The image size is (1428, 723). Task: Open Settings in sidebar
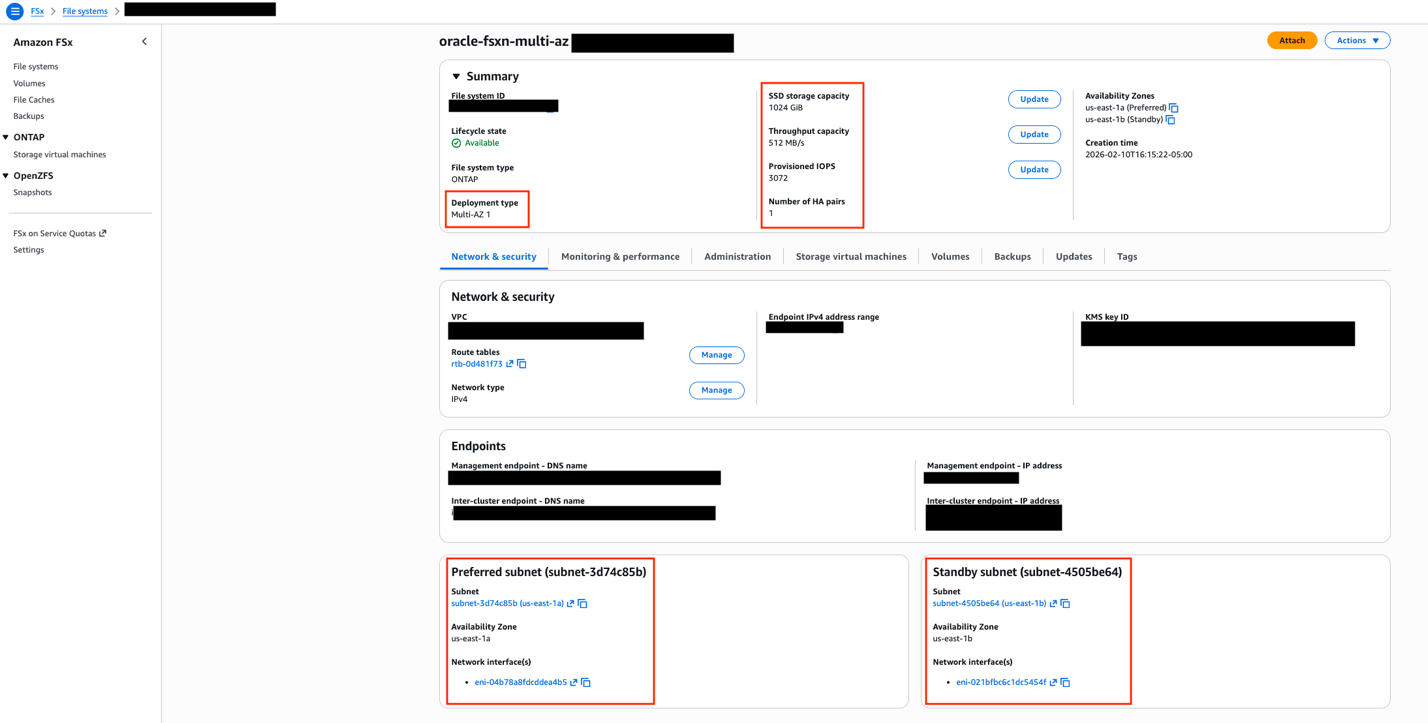tap(29, 250)
